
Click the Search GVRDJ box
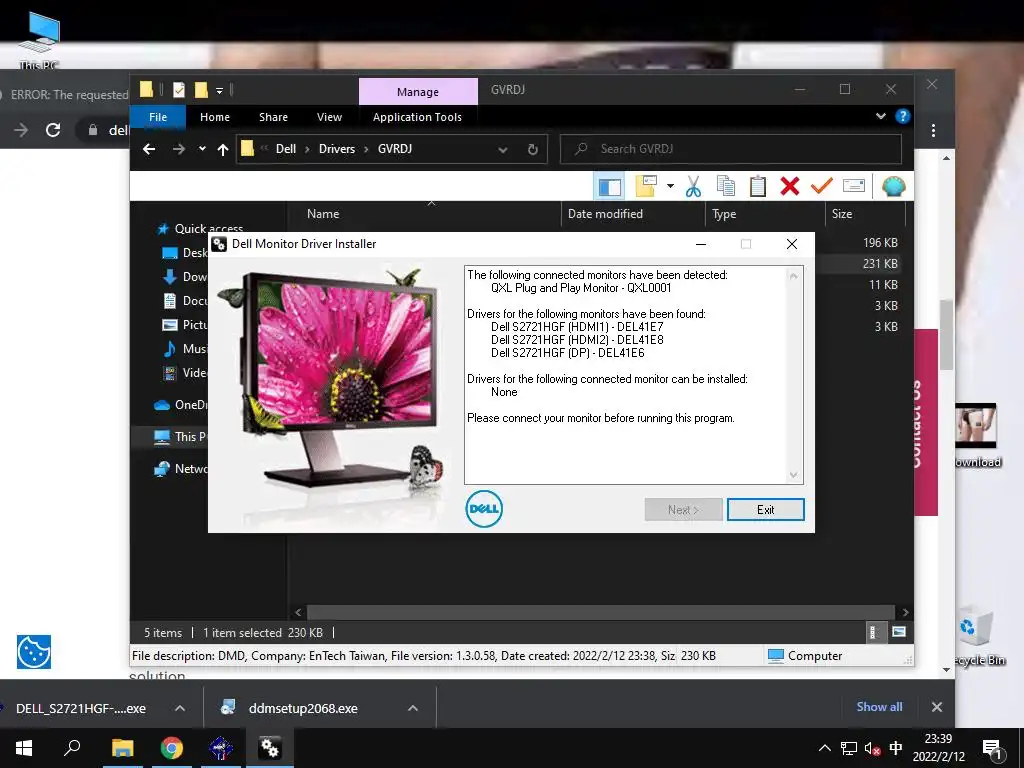point(731,149)
